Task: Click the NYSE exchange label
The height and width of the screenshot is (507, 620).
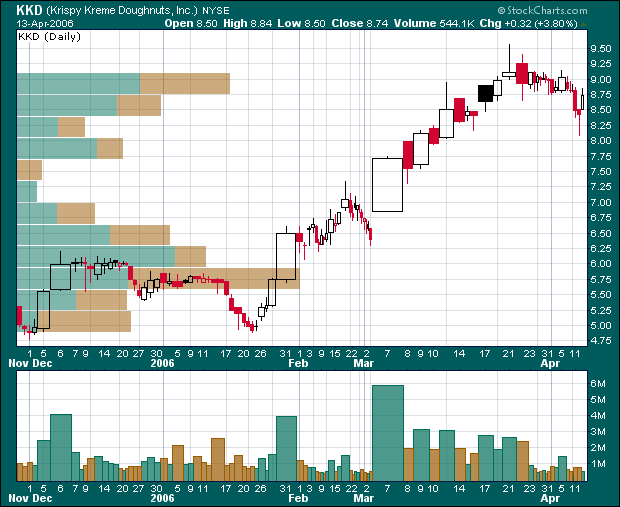Action: (x=215, y=11)
